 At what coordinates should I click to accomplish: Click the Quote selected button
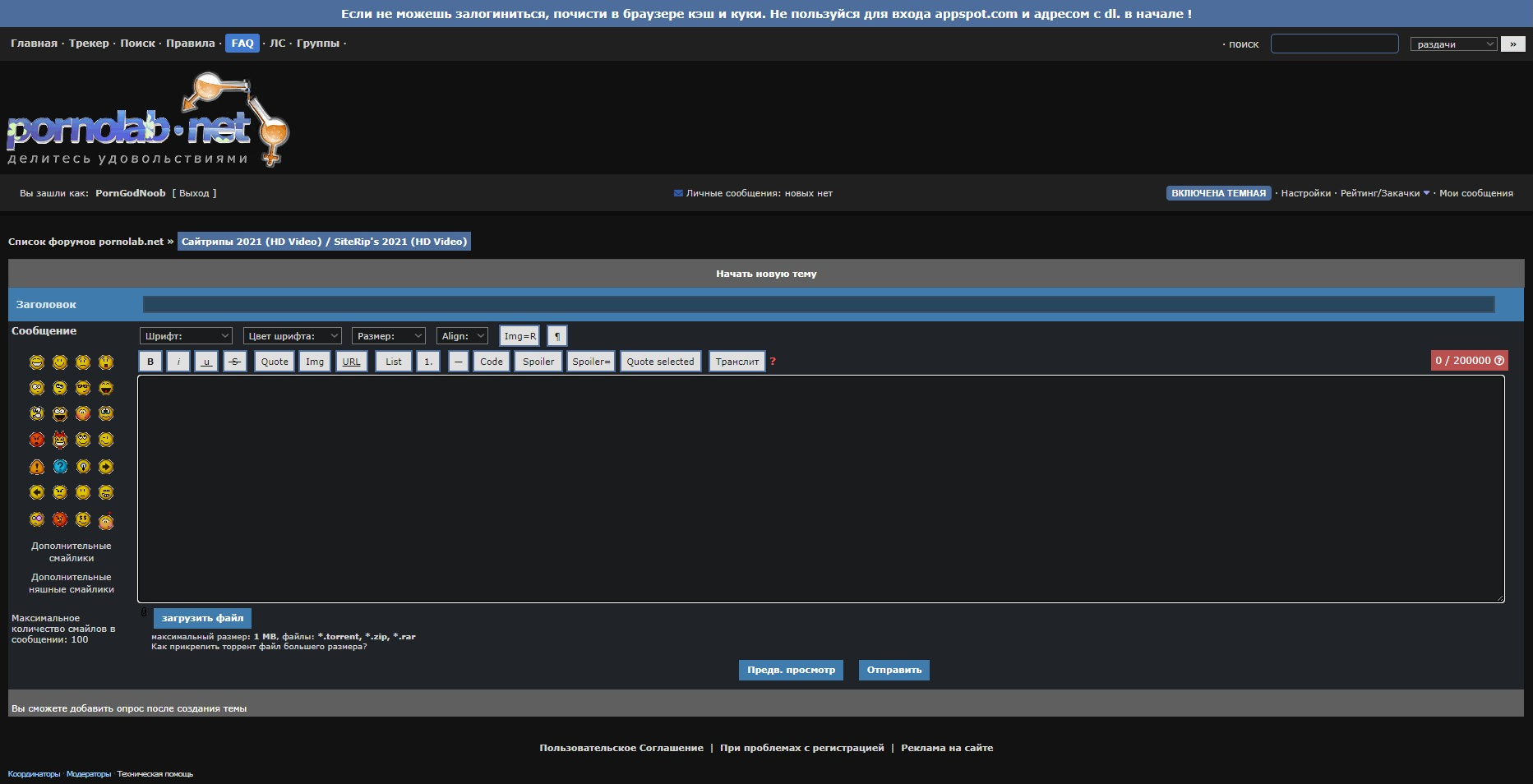point(660,362)
